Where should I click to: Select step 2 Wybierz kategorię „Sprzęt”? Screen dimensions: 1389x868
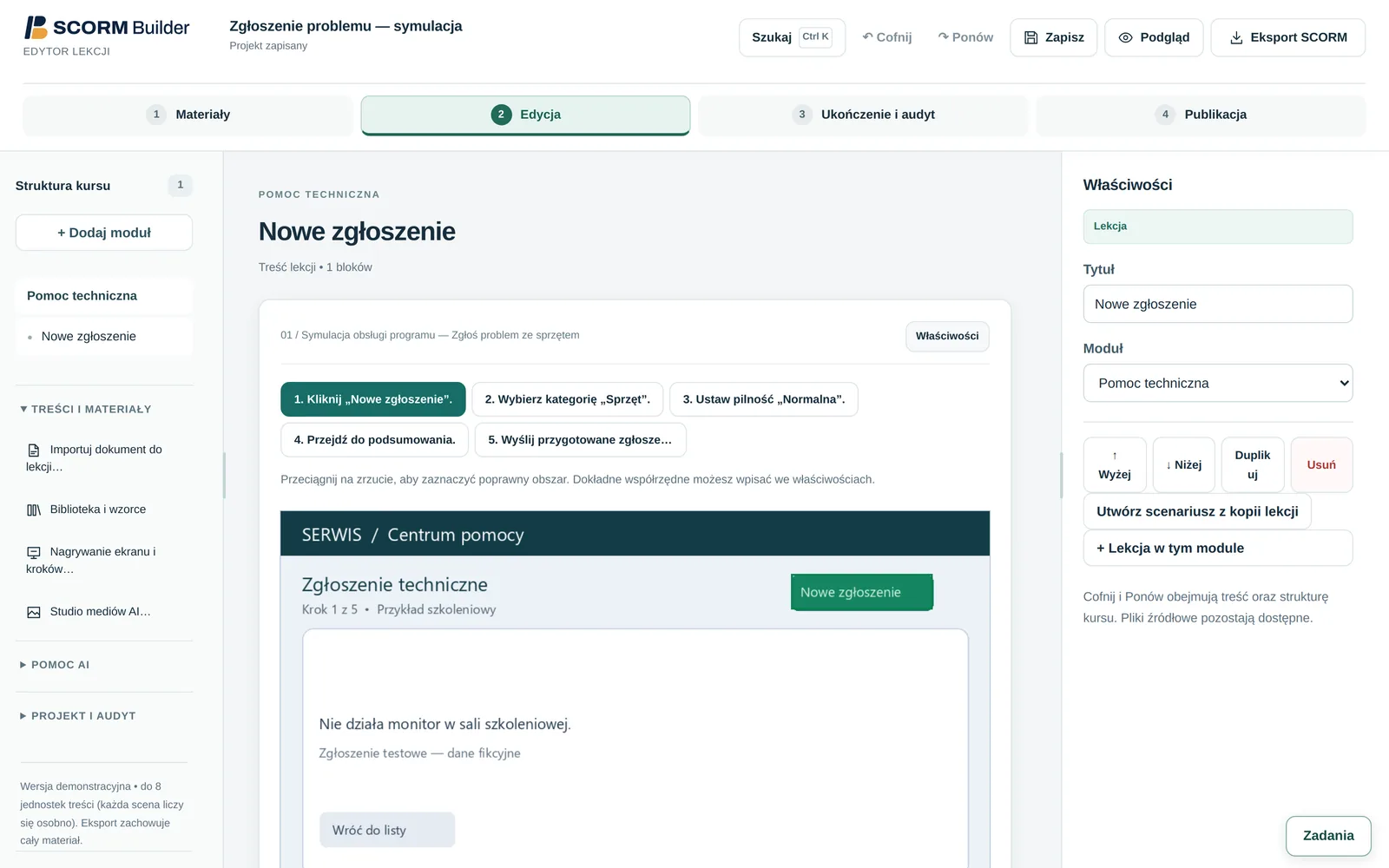[568, 399]
